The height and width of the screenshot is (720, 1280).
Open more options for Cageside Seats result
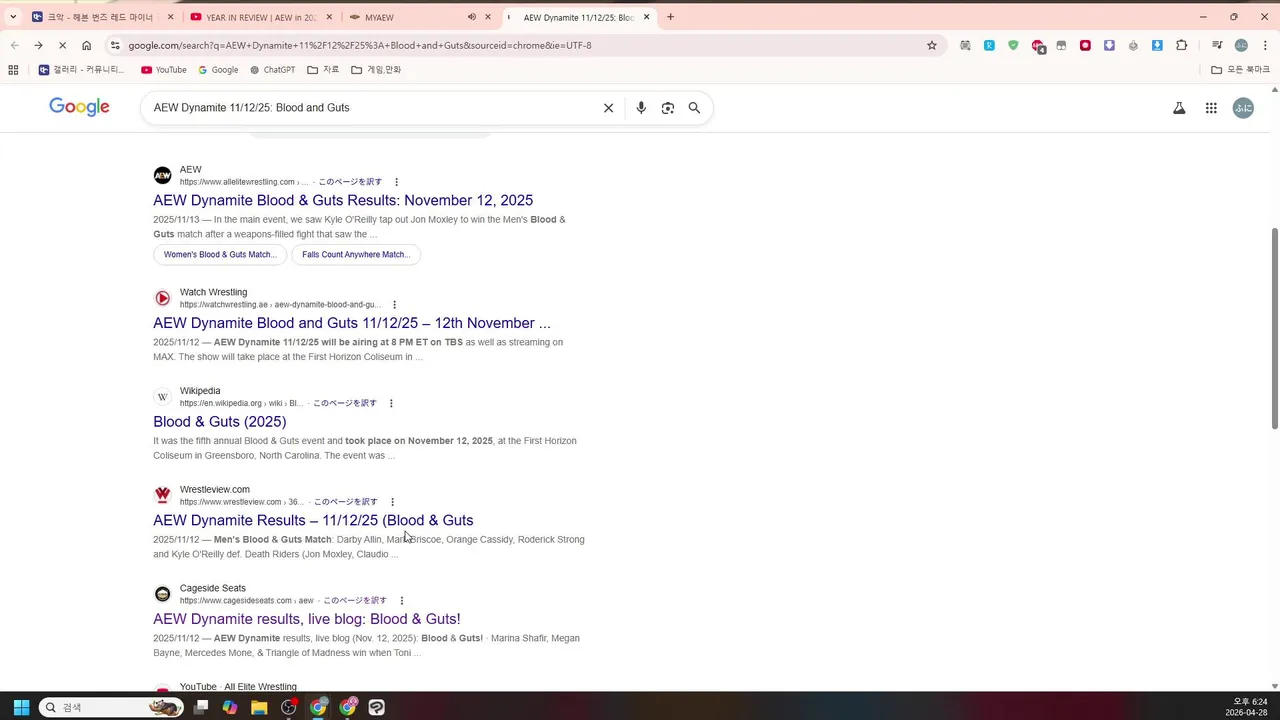(x=401, y=601)
